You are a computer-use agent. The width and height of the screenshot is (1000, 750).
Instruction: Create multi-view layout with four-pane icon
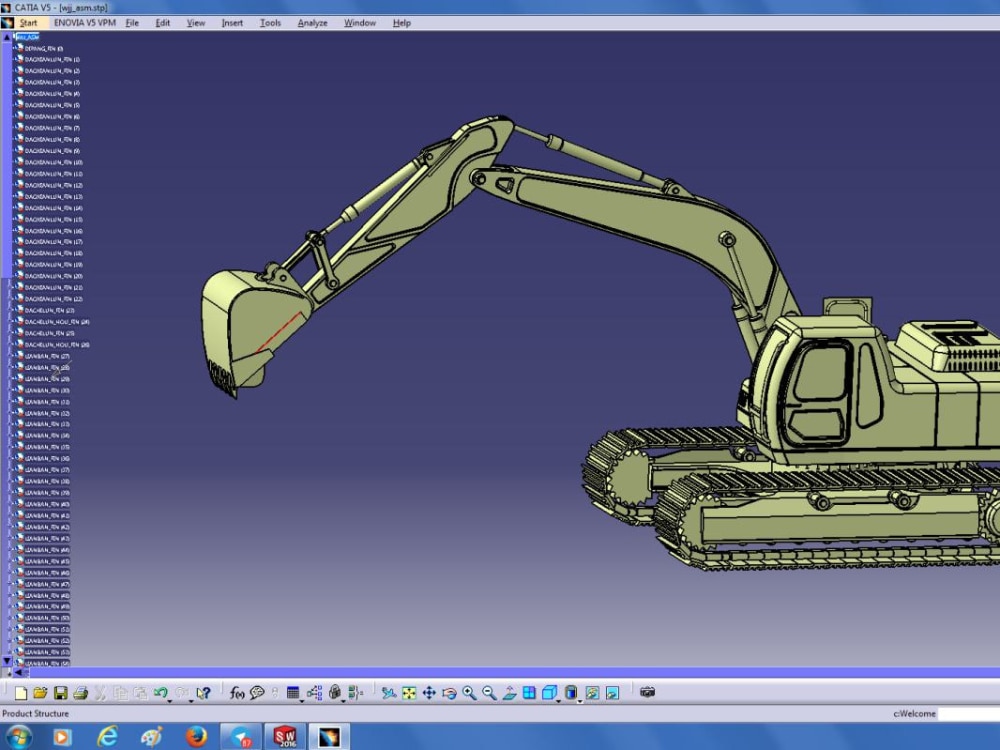529,693
